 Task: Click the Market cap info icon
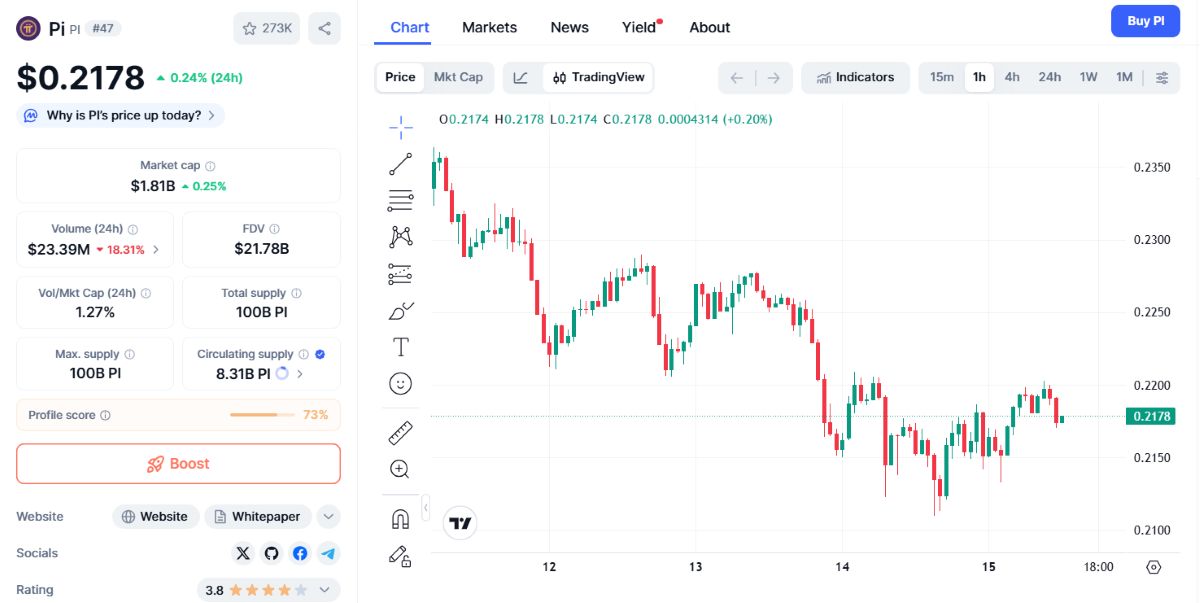(210, 166)
